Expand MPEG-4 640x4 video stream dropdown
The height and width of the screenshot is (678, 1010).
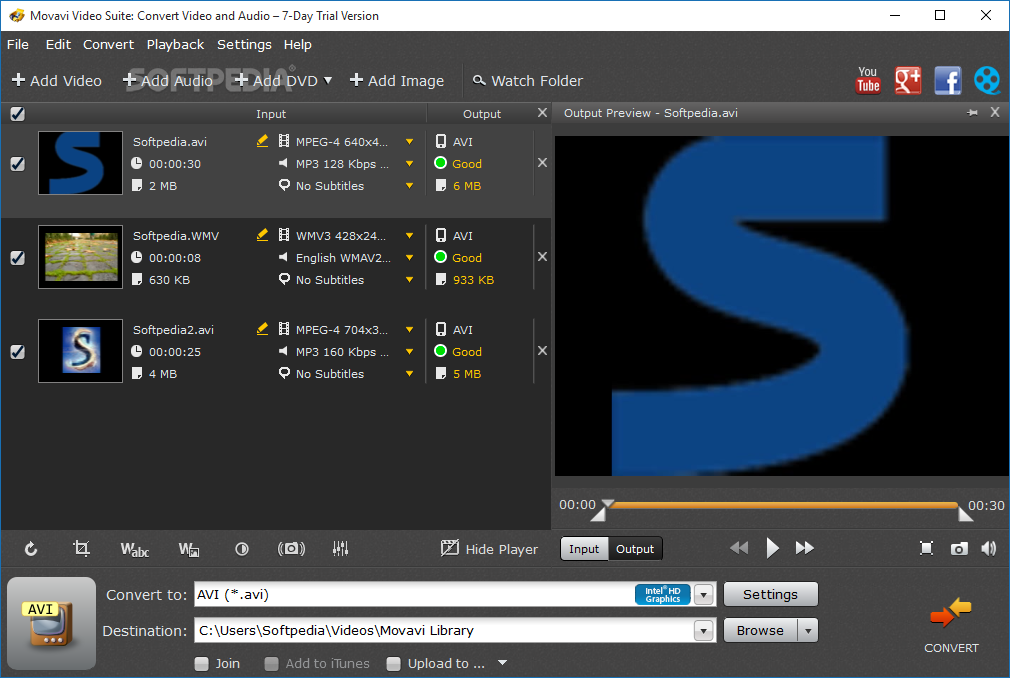pos(410,142)
